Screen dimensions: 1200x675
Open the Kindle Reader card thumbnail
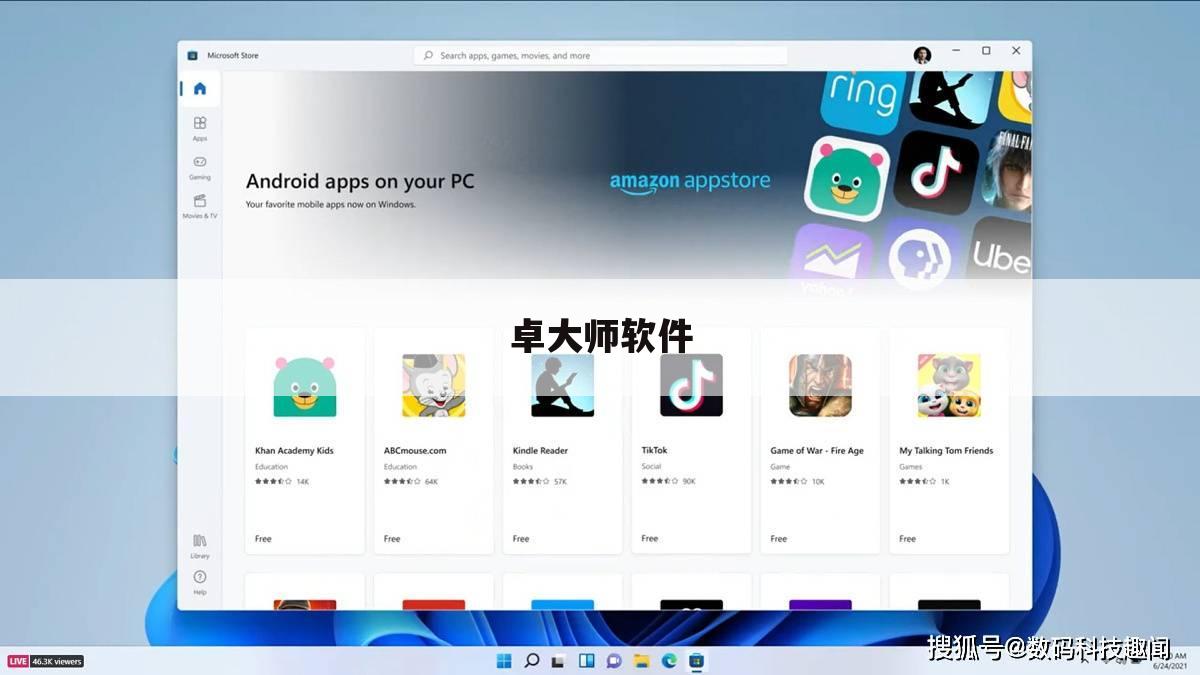pyautogui.click(x=562, y=385)
